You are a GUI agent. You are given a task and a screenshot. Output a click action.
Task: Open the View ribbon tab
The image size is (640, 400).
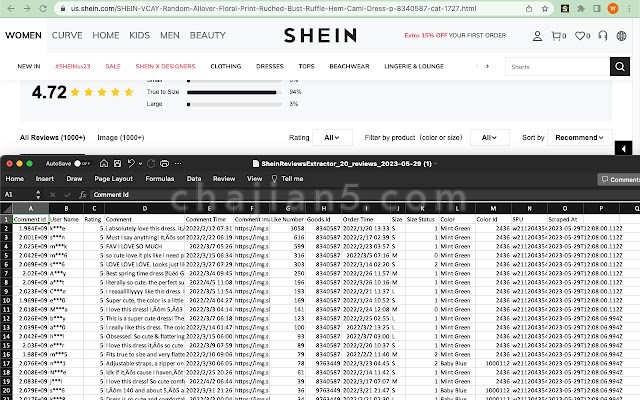(254, 179)
